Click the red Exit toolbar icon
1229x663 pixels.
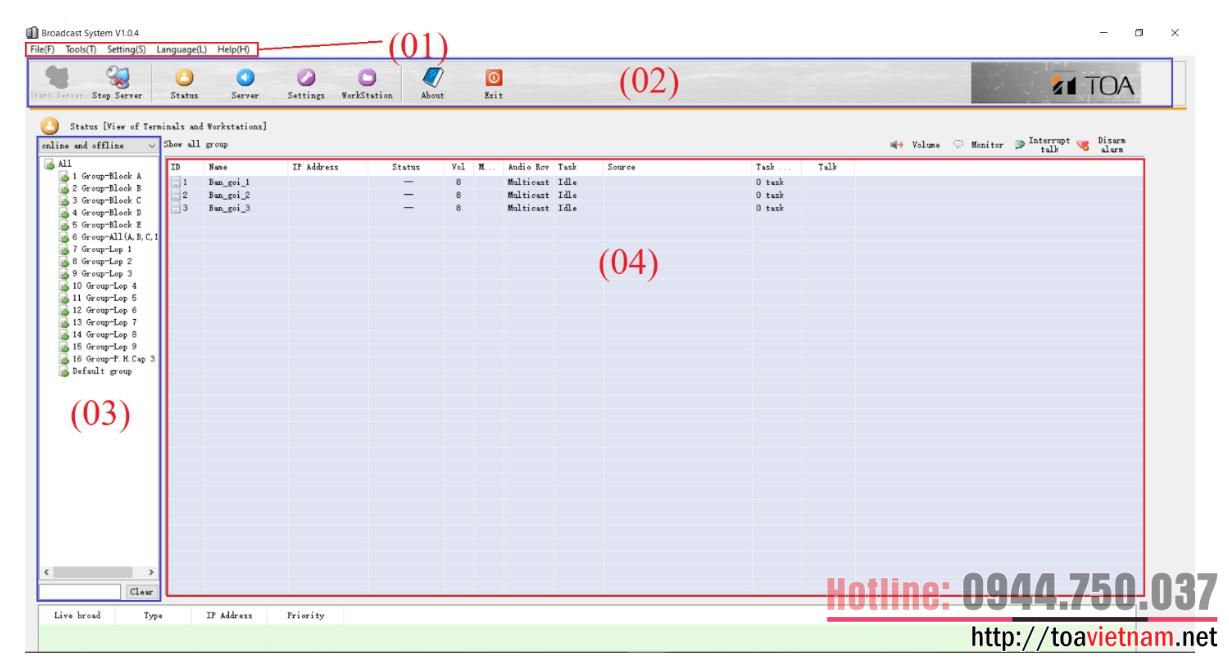[x=493, y=77]
